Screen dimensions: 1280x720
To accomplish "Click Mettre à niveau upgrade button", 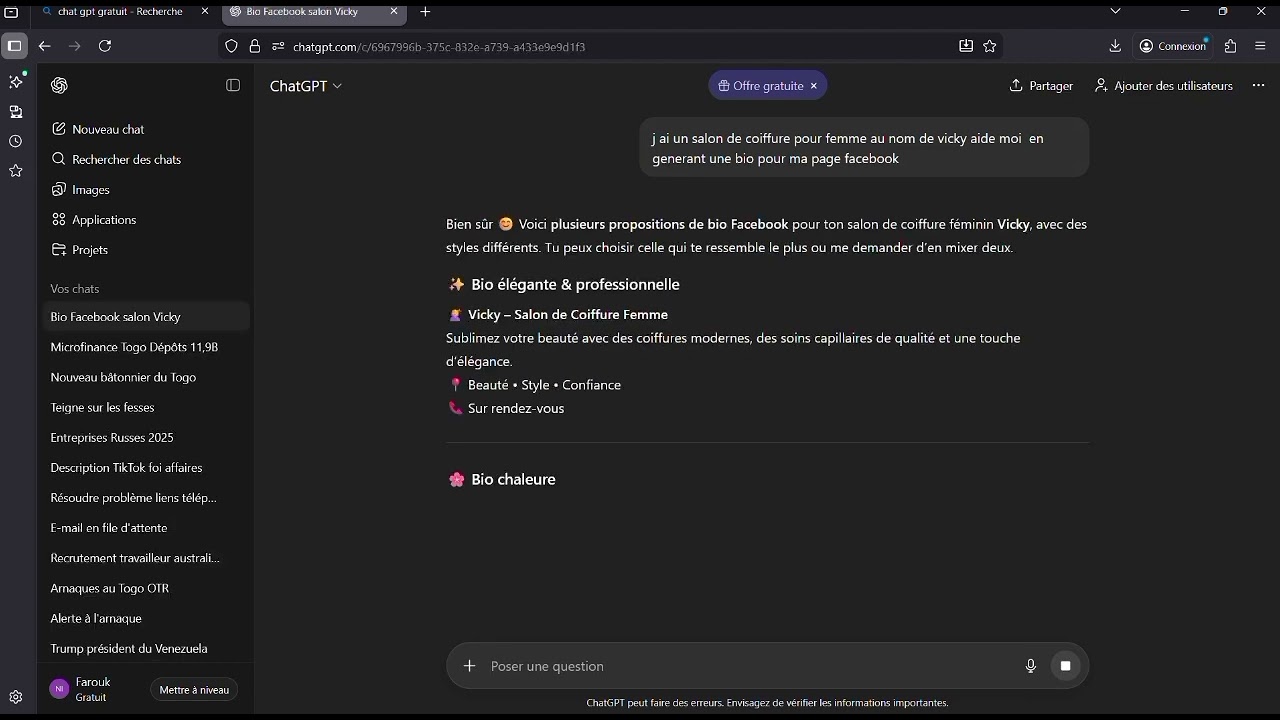I will [194, 690].
